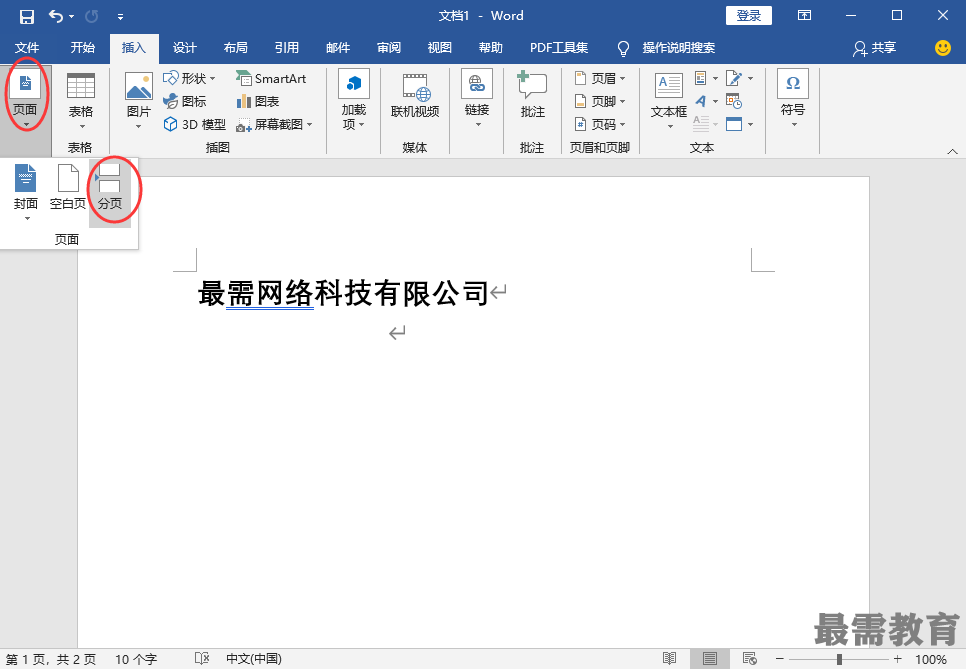The width and height of the screenshot is (966, 669).
Task: Insert a 3D 模型
Action: pos(195,124)
